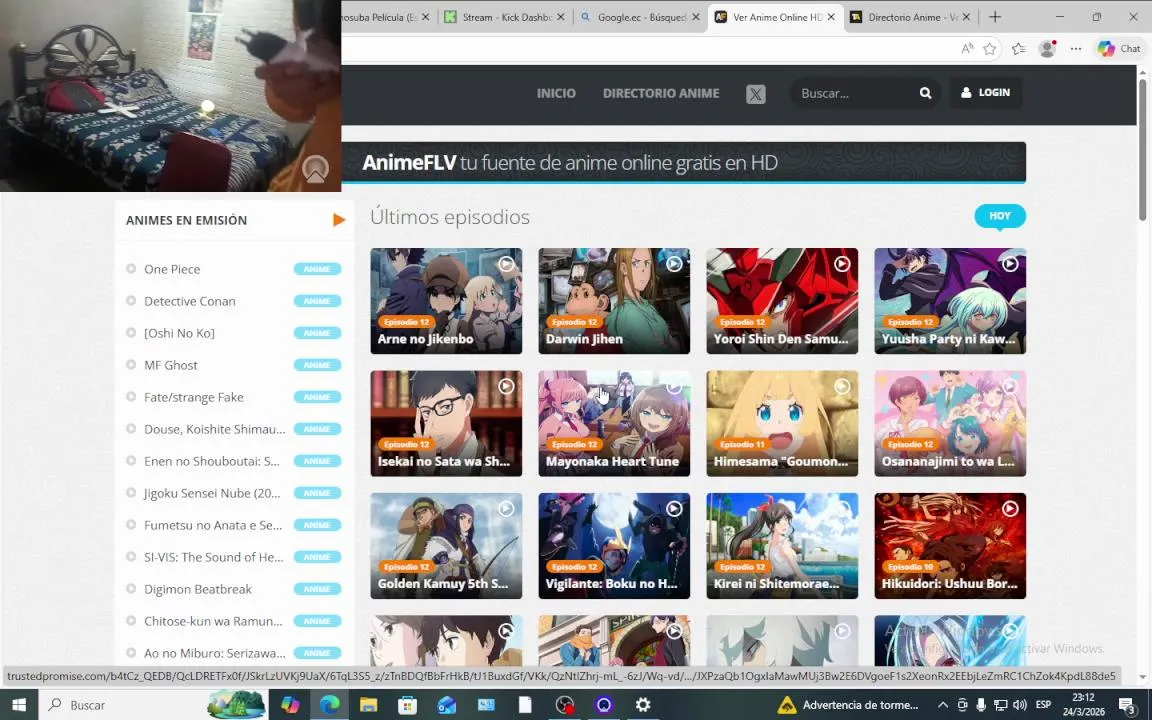Click play icon on Hikuidori: Ushuu Bor... card
This screenshot has height=720, width=1152.
click(1010, 508)
